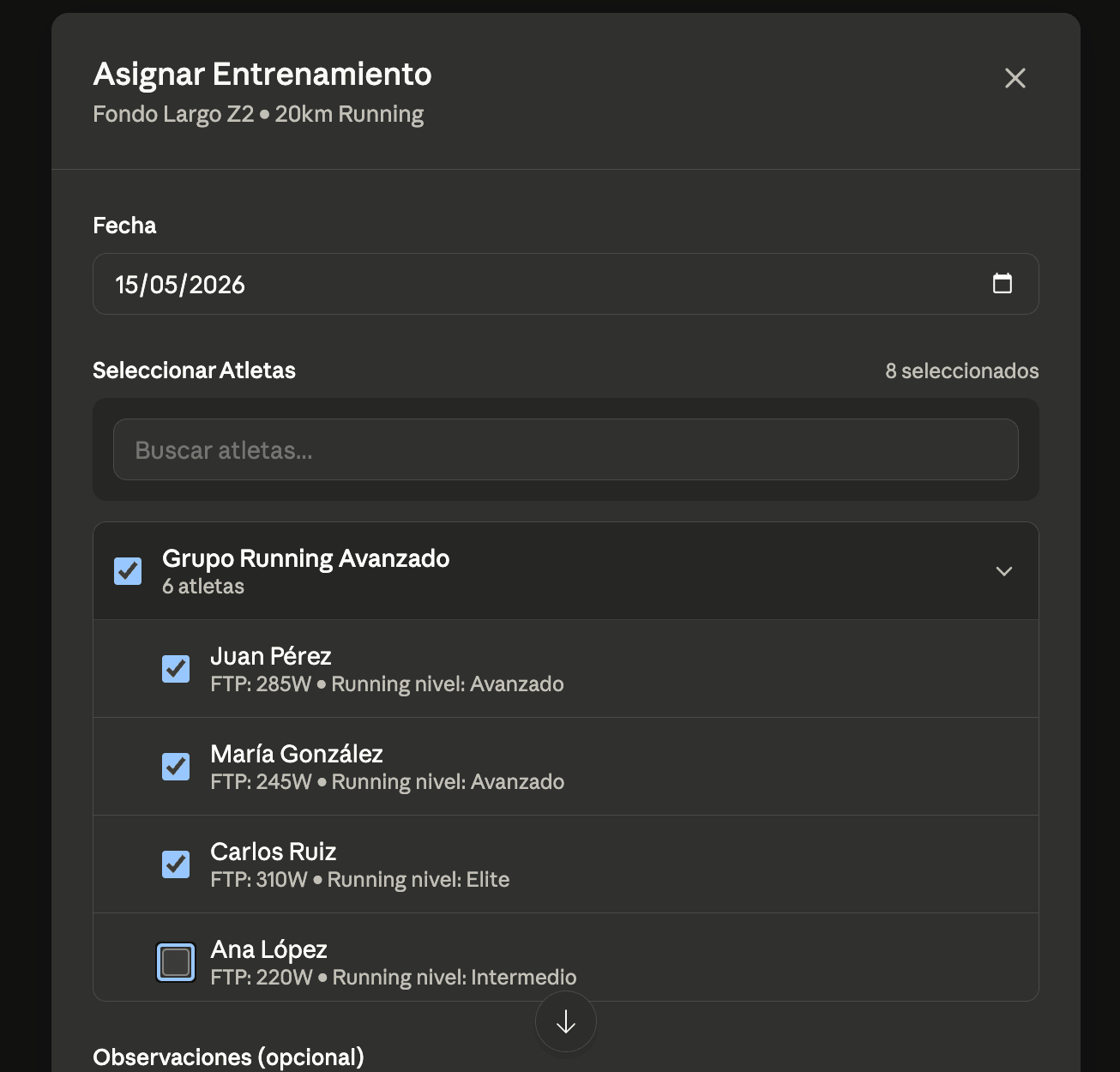Uncheck María González
Image resolution: width=1120 pixels, height=1072 pixels.
point(176,766)
